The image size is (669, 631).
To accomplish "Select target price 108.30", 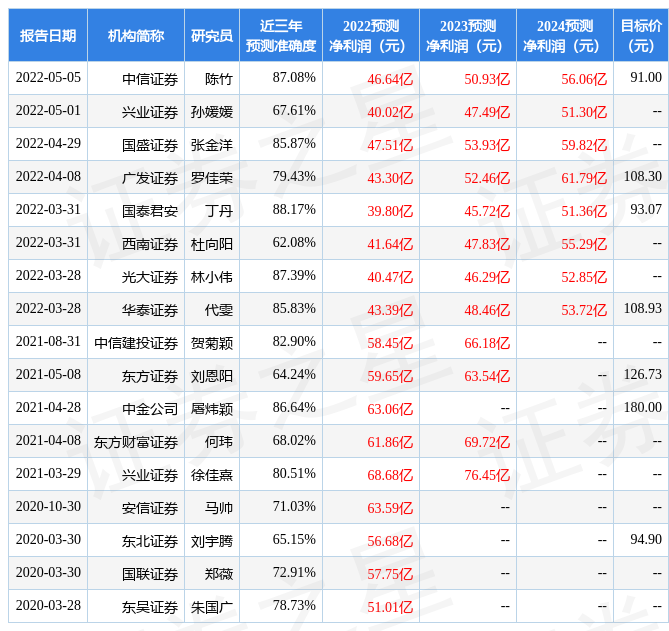I will [643, 177].
